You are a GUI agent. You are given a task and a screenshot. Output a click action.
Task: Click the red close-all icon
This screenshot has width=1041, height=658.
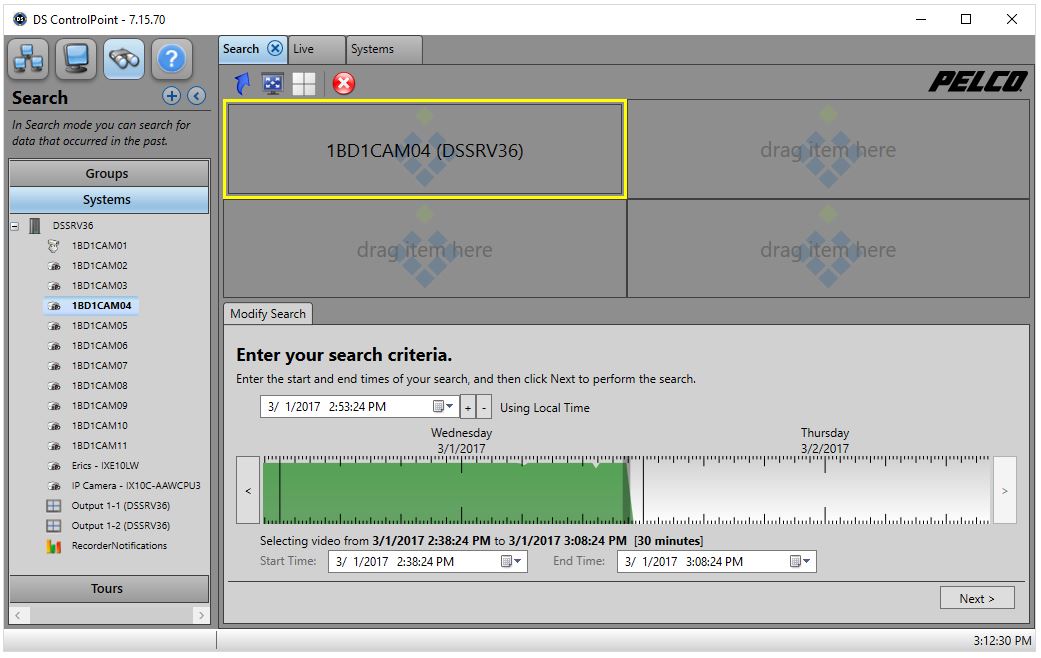343,84
